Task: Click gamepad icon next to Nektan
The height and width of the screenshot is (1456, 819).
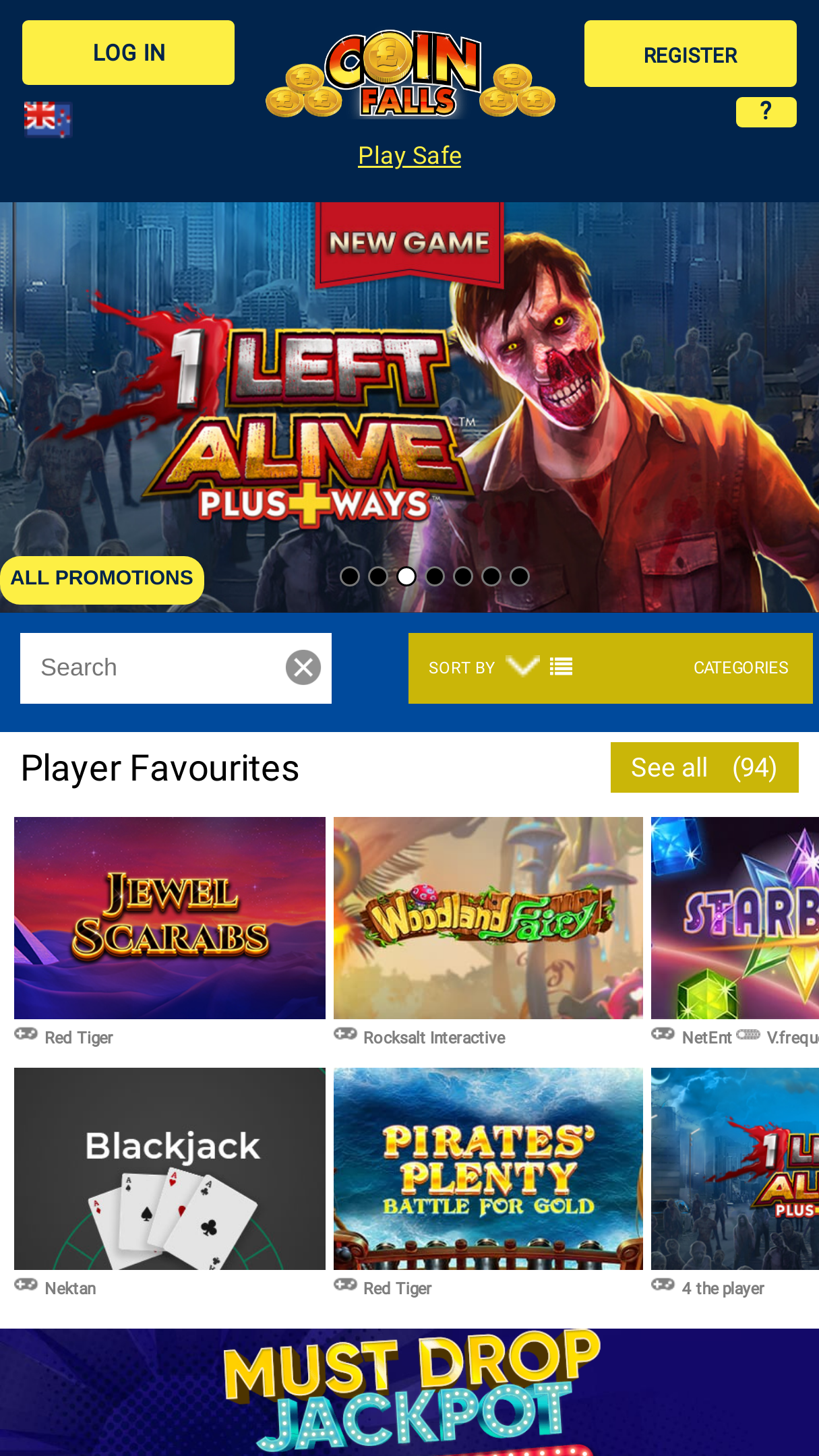Action: [x=26, y=1285]
